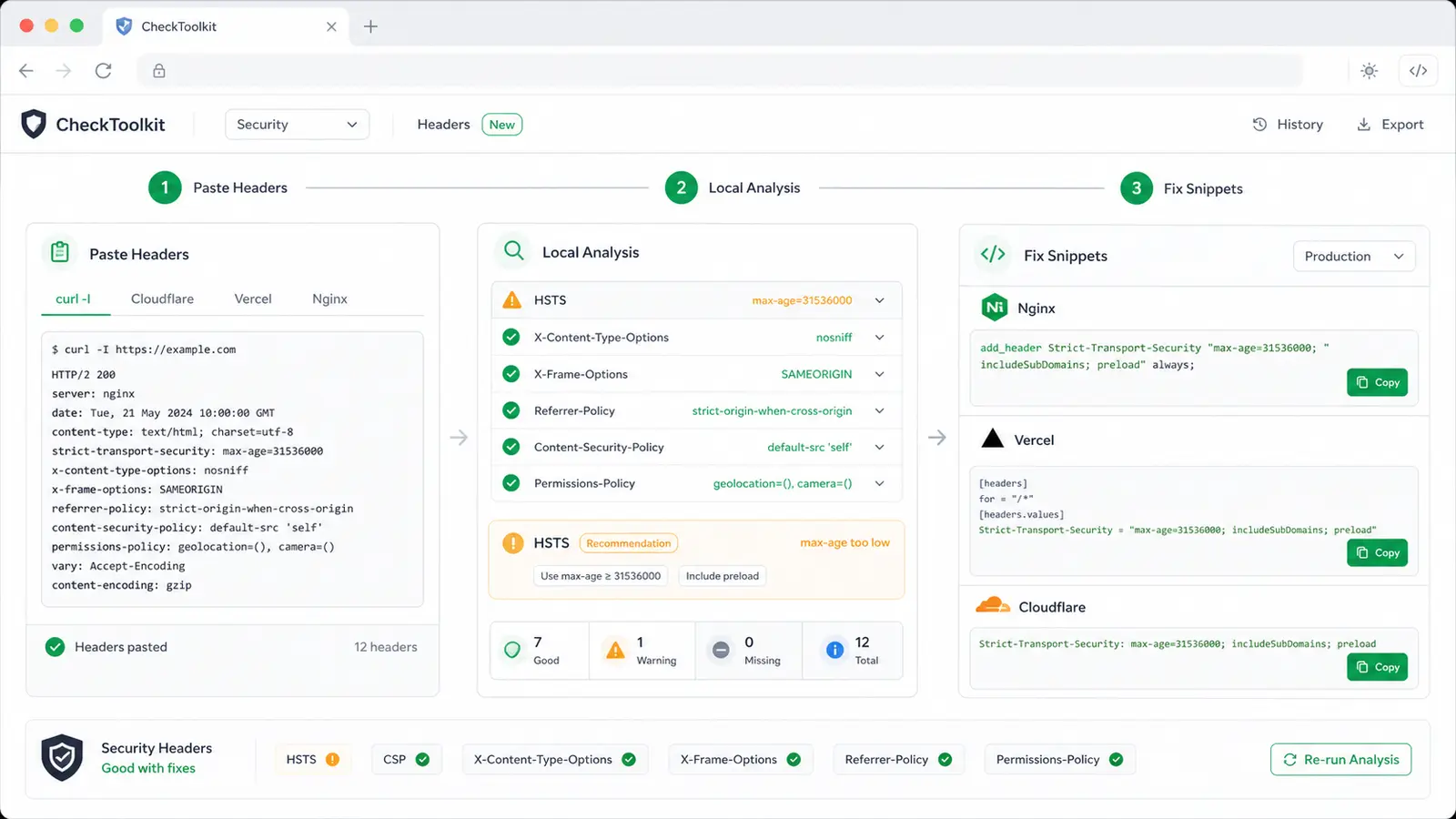Reload the page with refresh icon
Image resolution: width=1456 pixels, height=819 pixels.
104,71
